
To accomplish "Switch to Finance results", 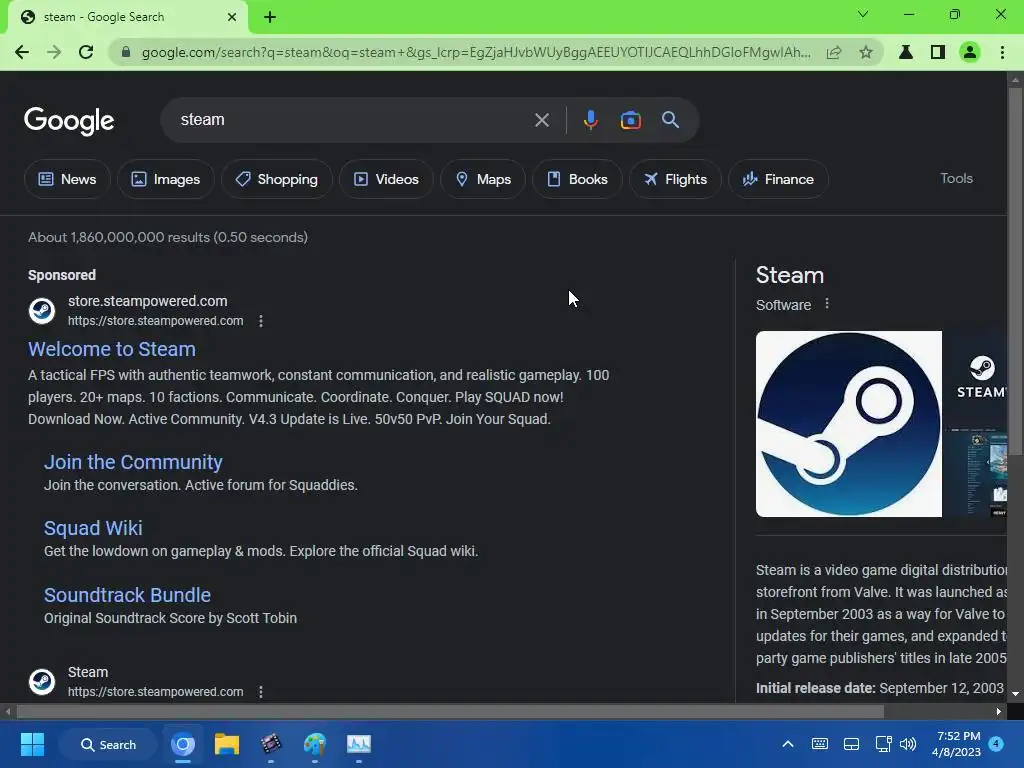I will point(778,179).
